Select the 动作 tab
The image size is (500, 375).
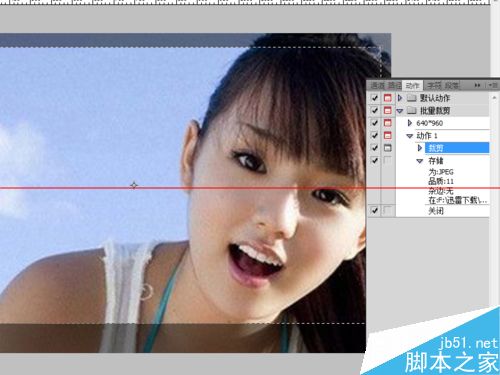pos(412,86)
